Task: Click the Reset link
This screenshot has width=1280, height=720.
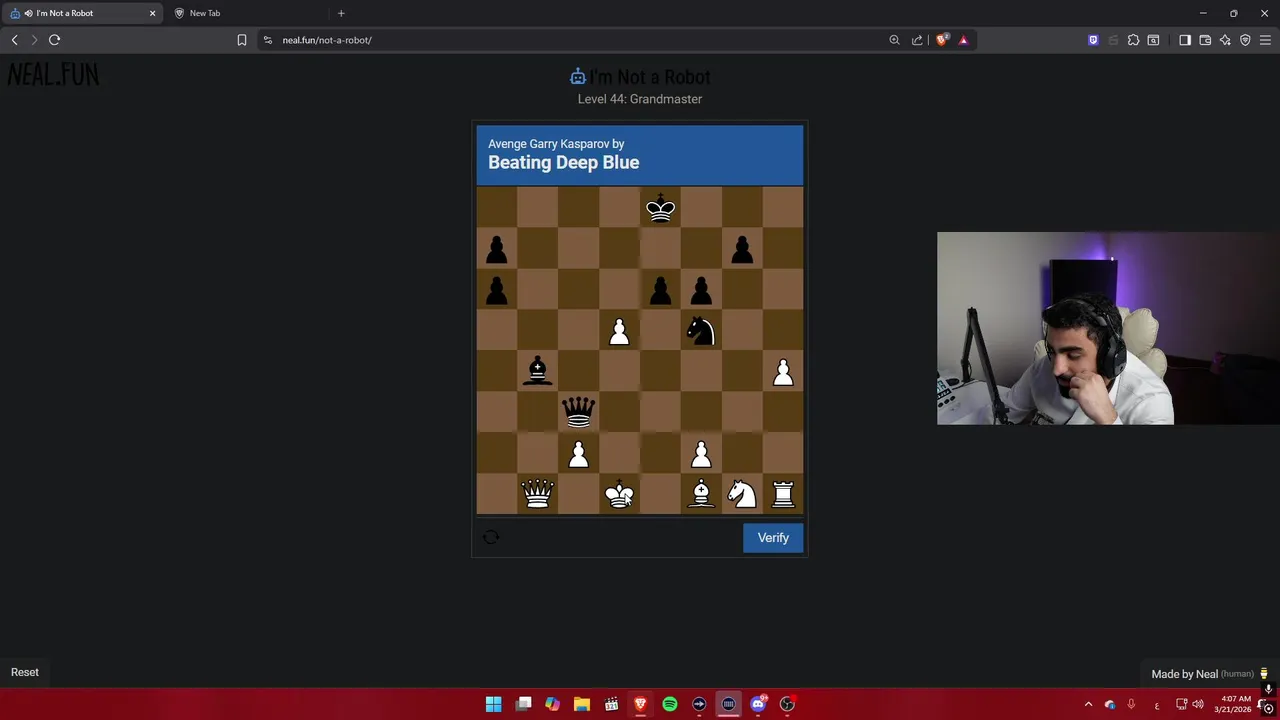Action: pos(25,672)
